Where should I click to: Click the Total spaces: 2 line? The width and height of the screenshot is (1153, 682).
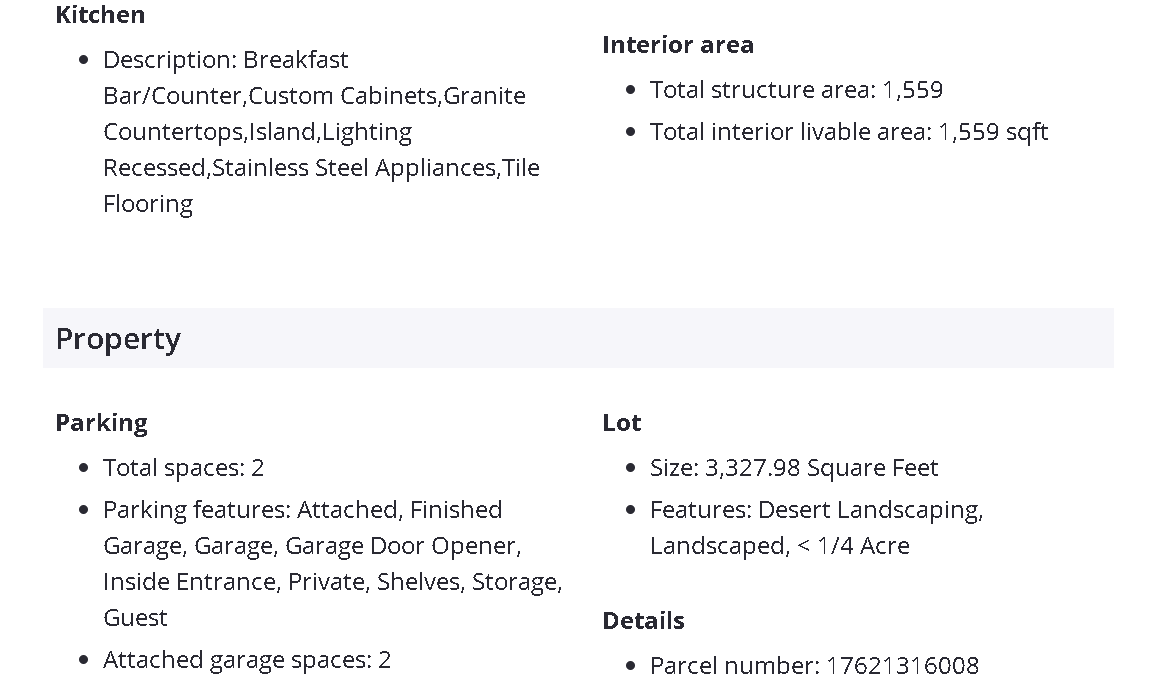tap(183, 468)
